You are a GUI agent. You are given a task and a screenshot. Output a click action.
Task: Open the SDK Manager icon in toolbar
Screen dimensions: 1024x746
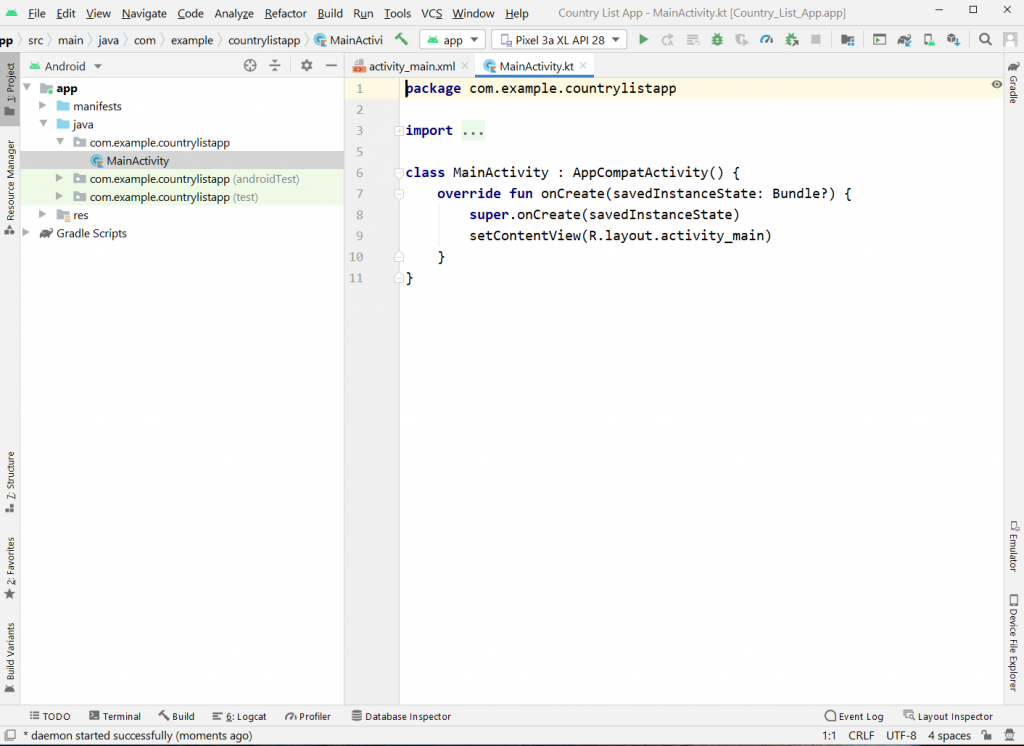tap(953, 40)
